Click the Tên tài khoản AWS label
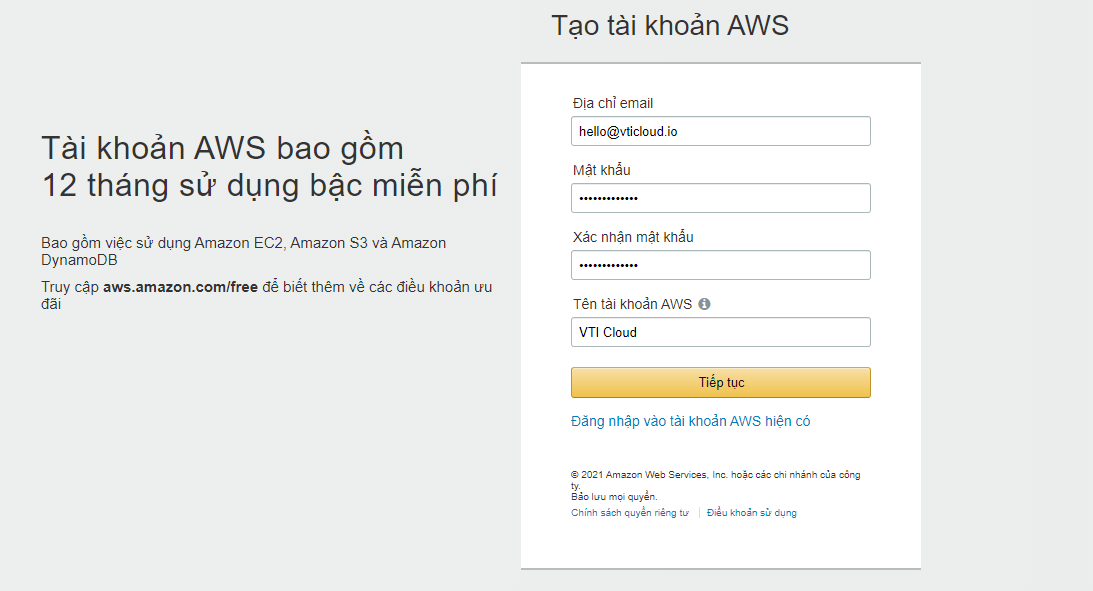 point(632,304)
